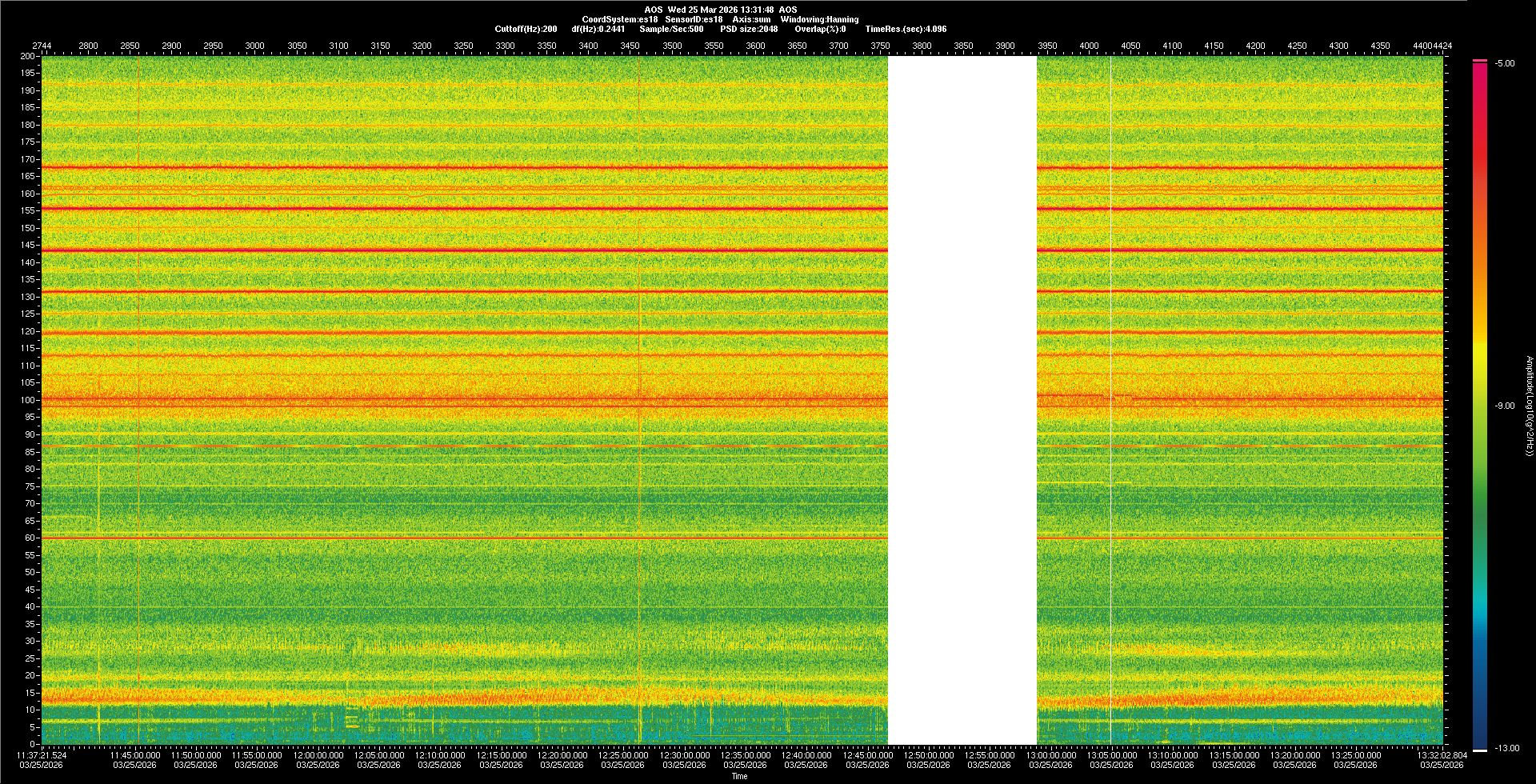
Task: Click the Amplitude axis title beside the color bar
Action: 1528,406
